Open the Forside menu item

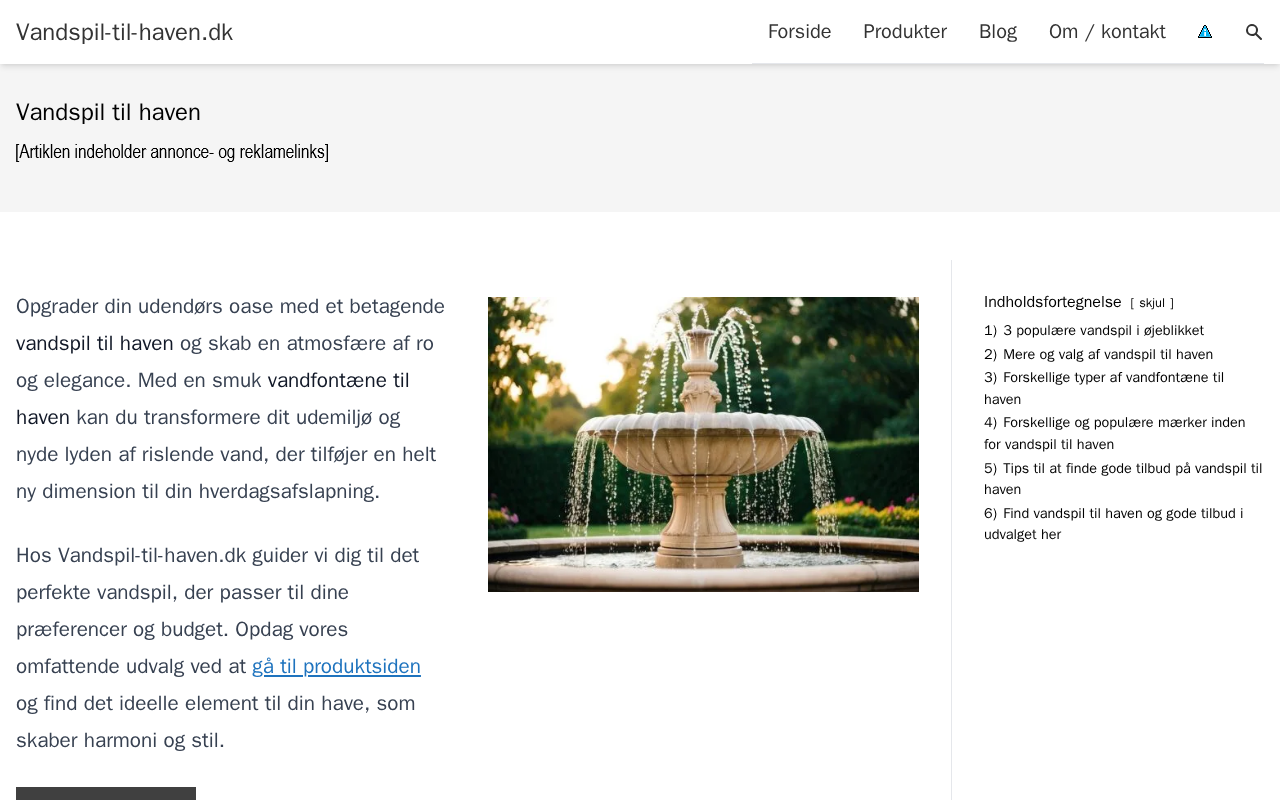coord(799,32)
